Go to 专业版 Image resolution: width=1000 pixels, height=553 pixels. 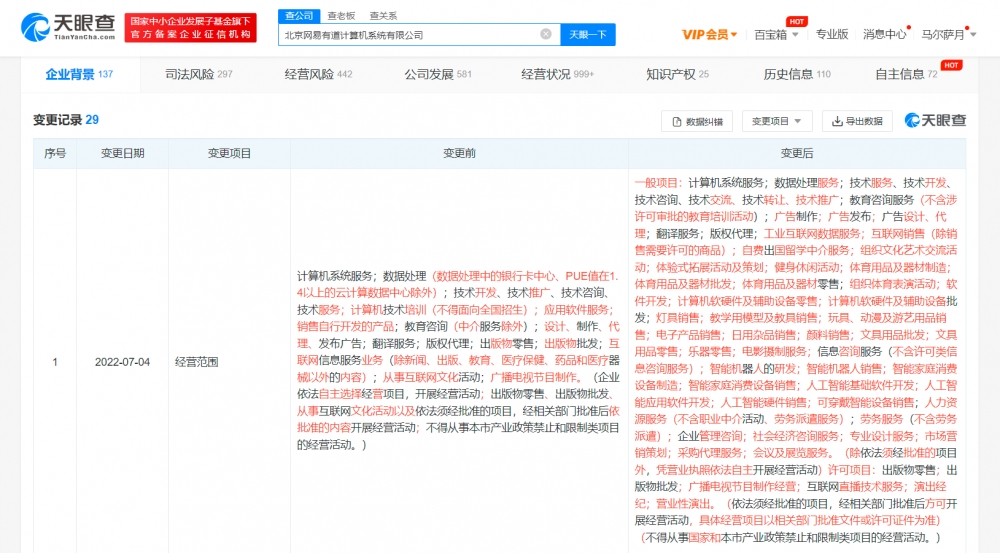point(832,34)
